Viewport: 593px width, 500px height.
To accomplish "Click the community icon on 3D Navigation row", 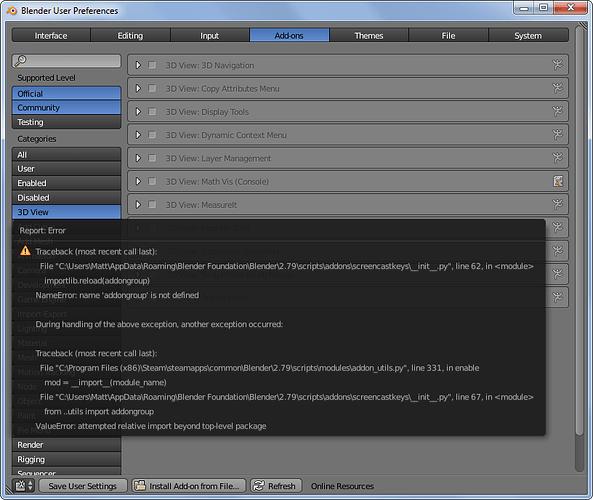I will click(x=557, y=65).
